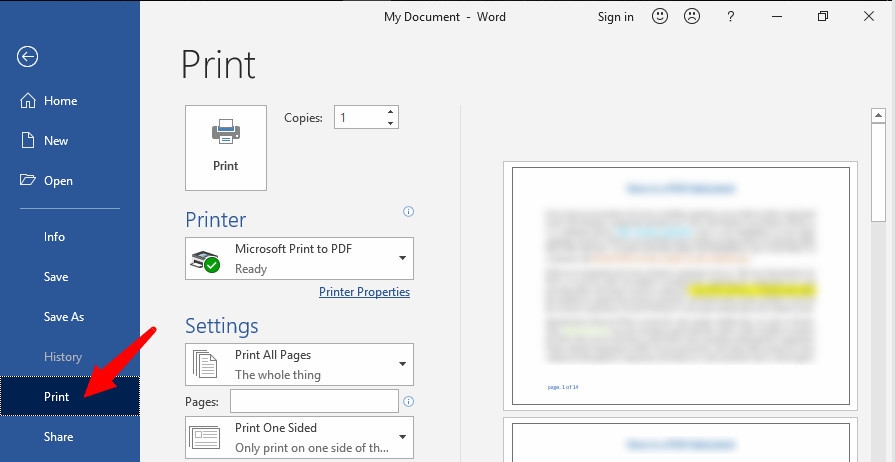The height and width of the screenshot is (462, 895).
Task: Select New in the sidebar
Action: click(70, 140)
